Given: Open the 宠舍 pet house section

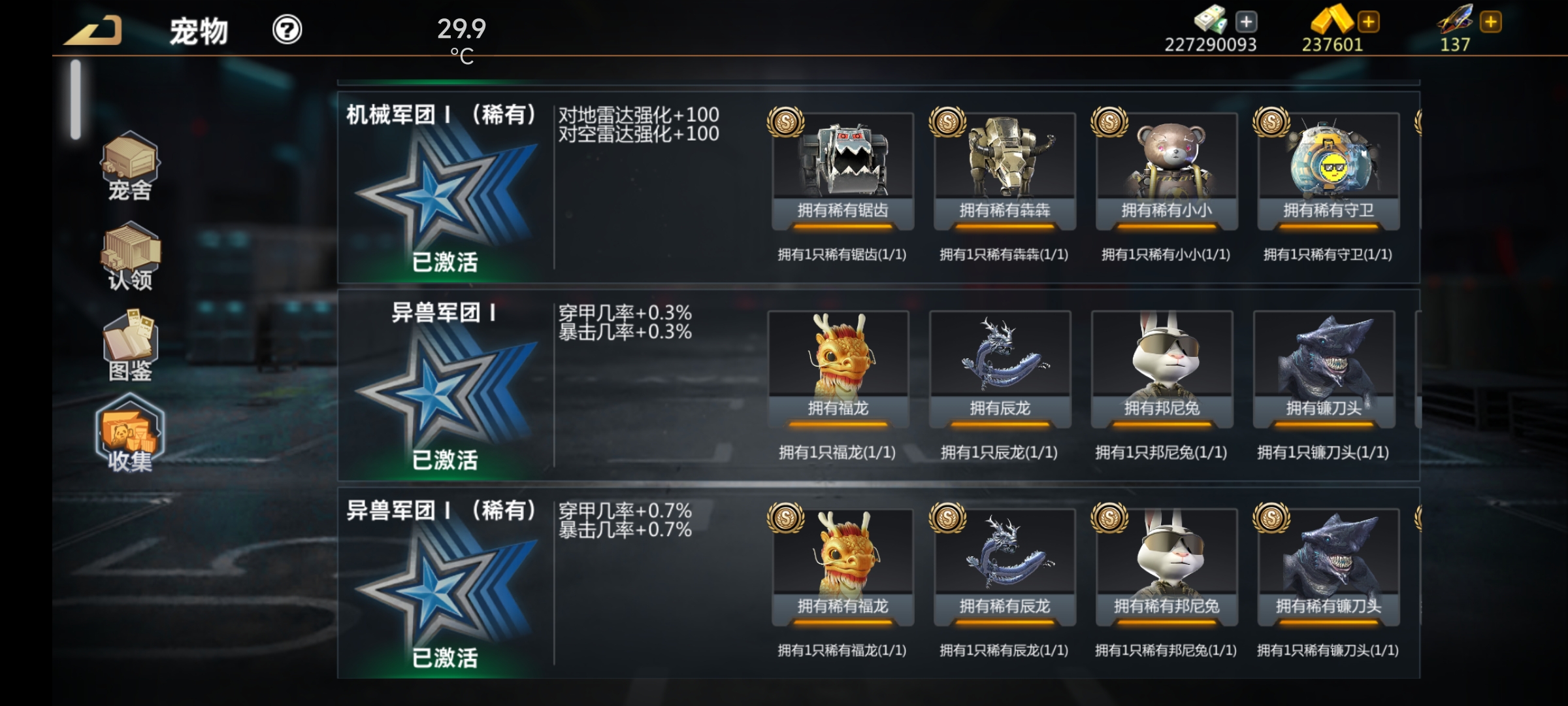Looking at the screenshot, I should [x=129, y=166].
